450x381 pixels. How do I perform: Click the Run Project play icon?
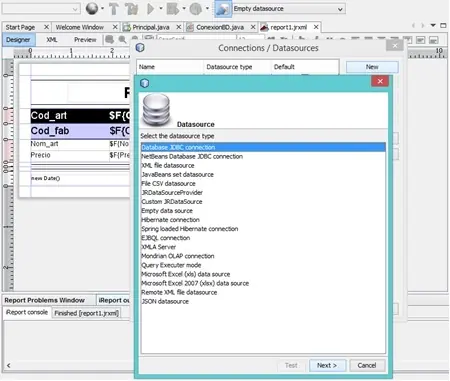[x=150, y=9]
